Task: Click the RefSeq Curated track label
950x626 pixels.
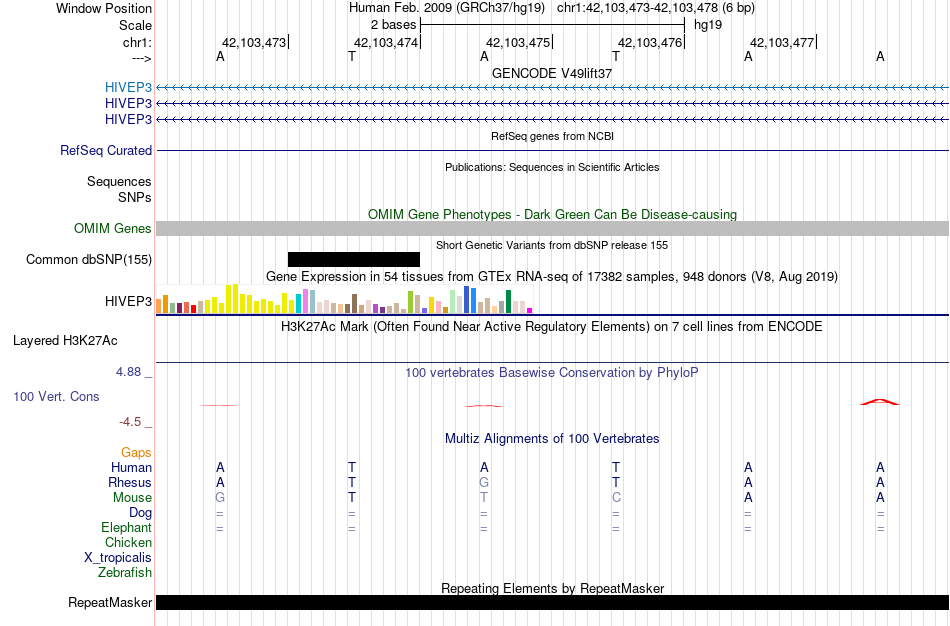Action: click(105, 150)
